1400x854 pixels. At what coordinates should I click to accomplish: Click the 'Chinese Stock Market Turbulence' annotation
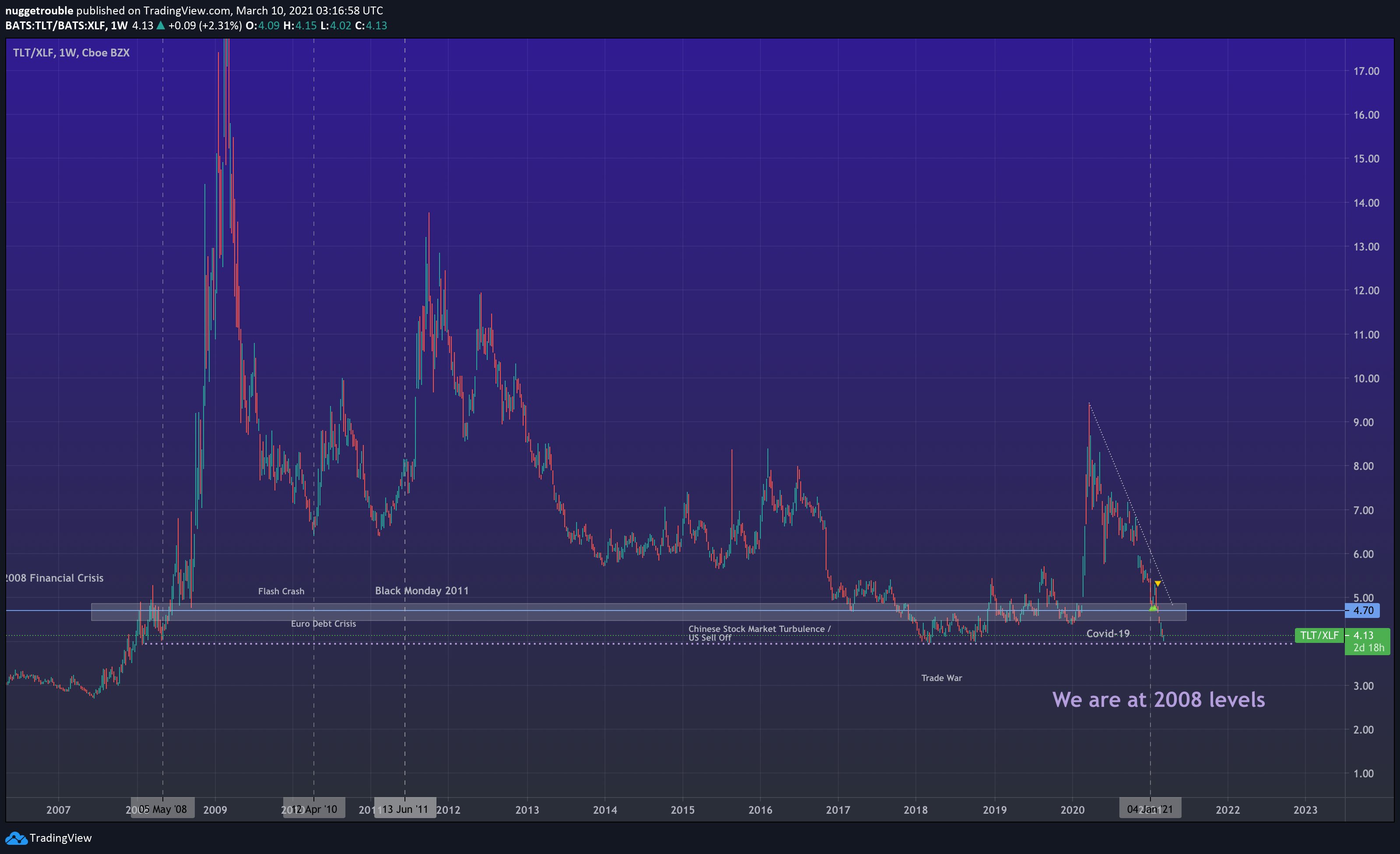(x=759, y=629)
